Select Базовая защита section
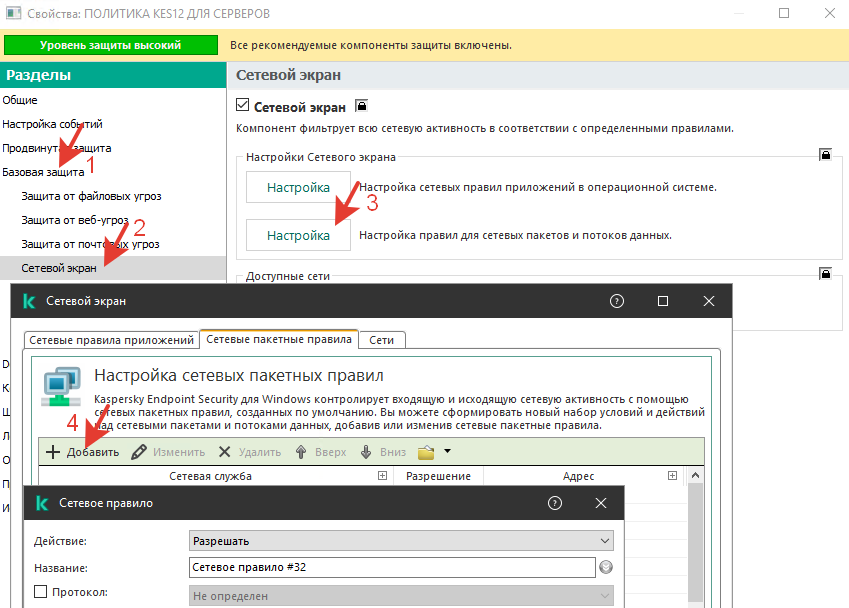Screen dimensions: 849x608 (x=43, y=172)
